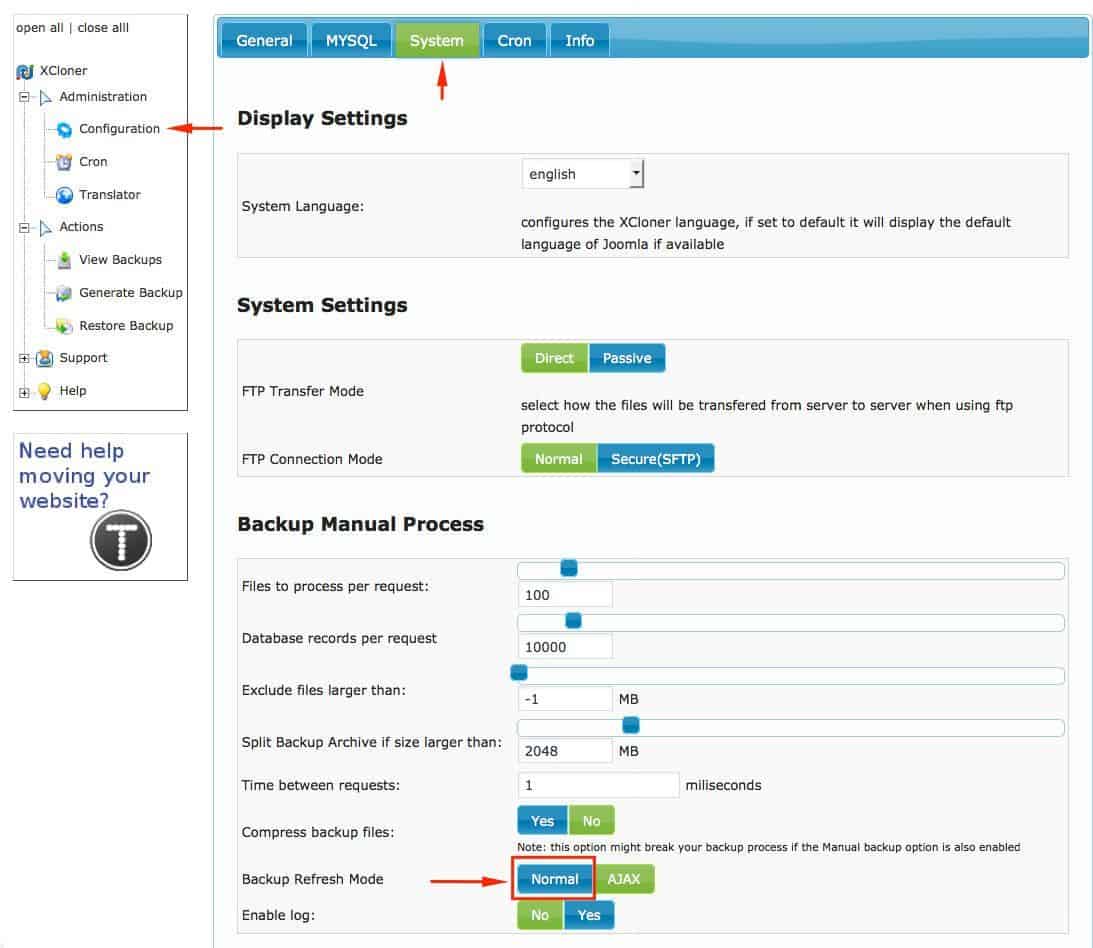Click the Support tree label
Screen dimensions: 1093x948
[x=84, y=358]
